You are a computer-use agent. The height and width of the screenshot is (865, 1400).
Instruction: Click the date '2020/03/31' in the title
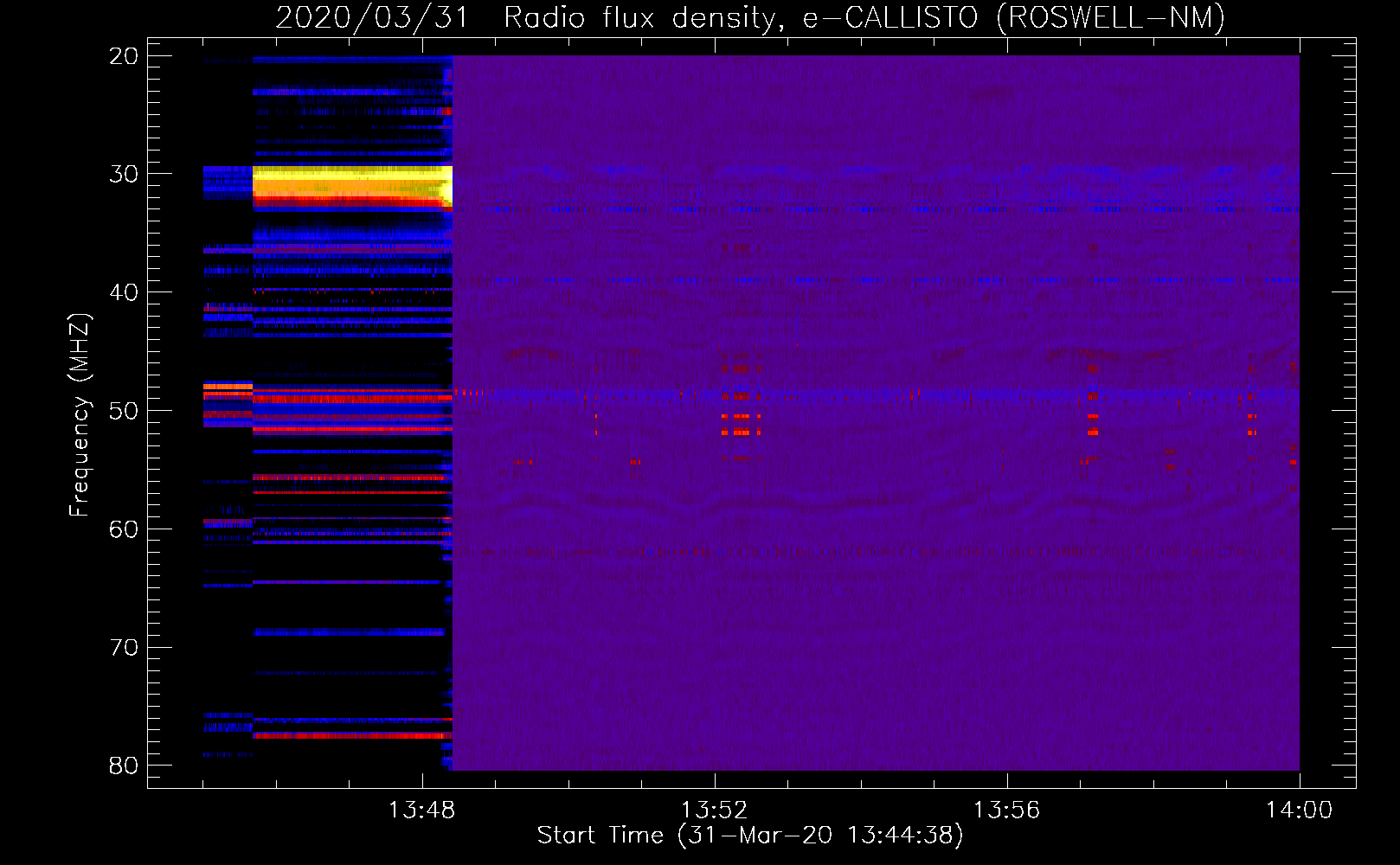(372, 17)
